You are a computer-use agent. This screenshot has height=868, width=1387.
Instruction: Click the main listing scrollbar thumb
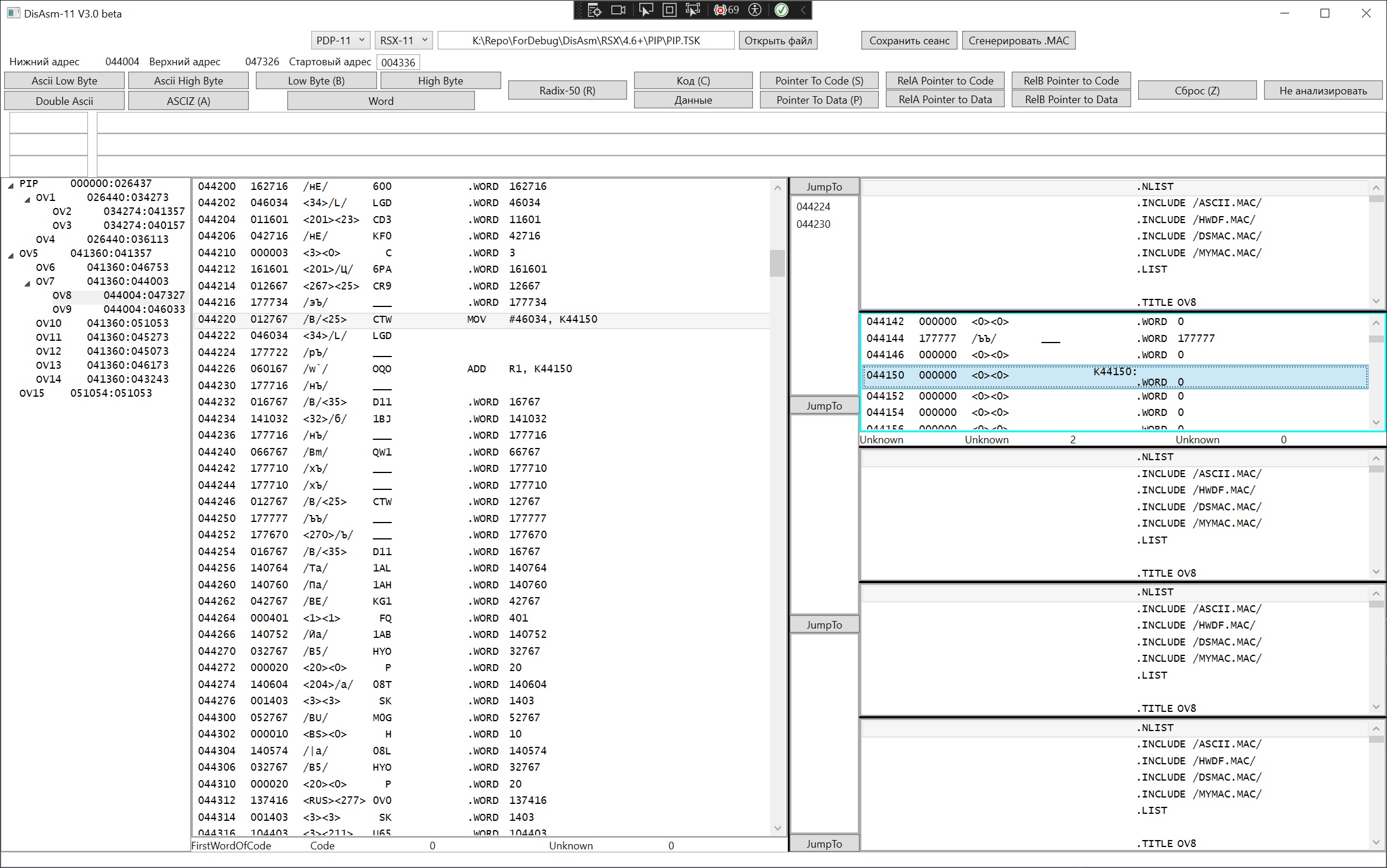point(777,263)
